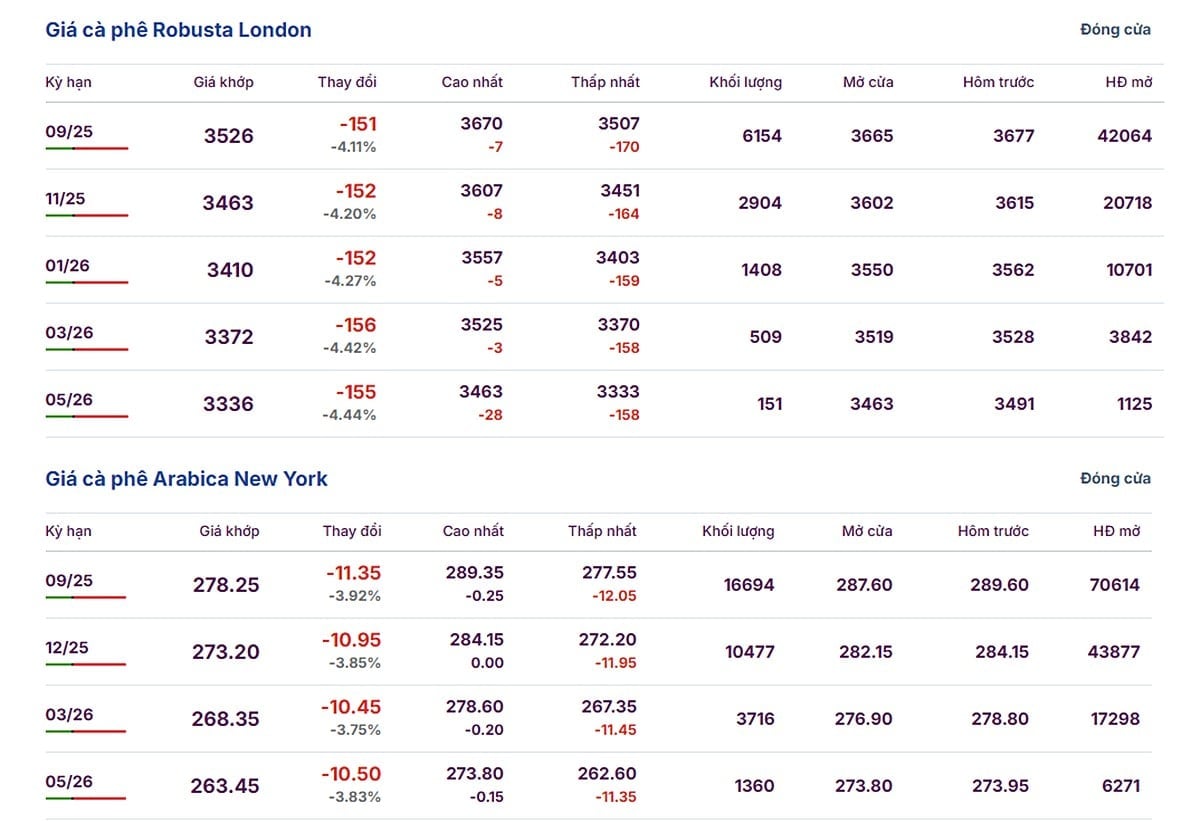
Task: Select the Robusta 11/25 contract term
Action: pos(65,199)
